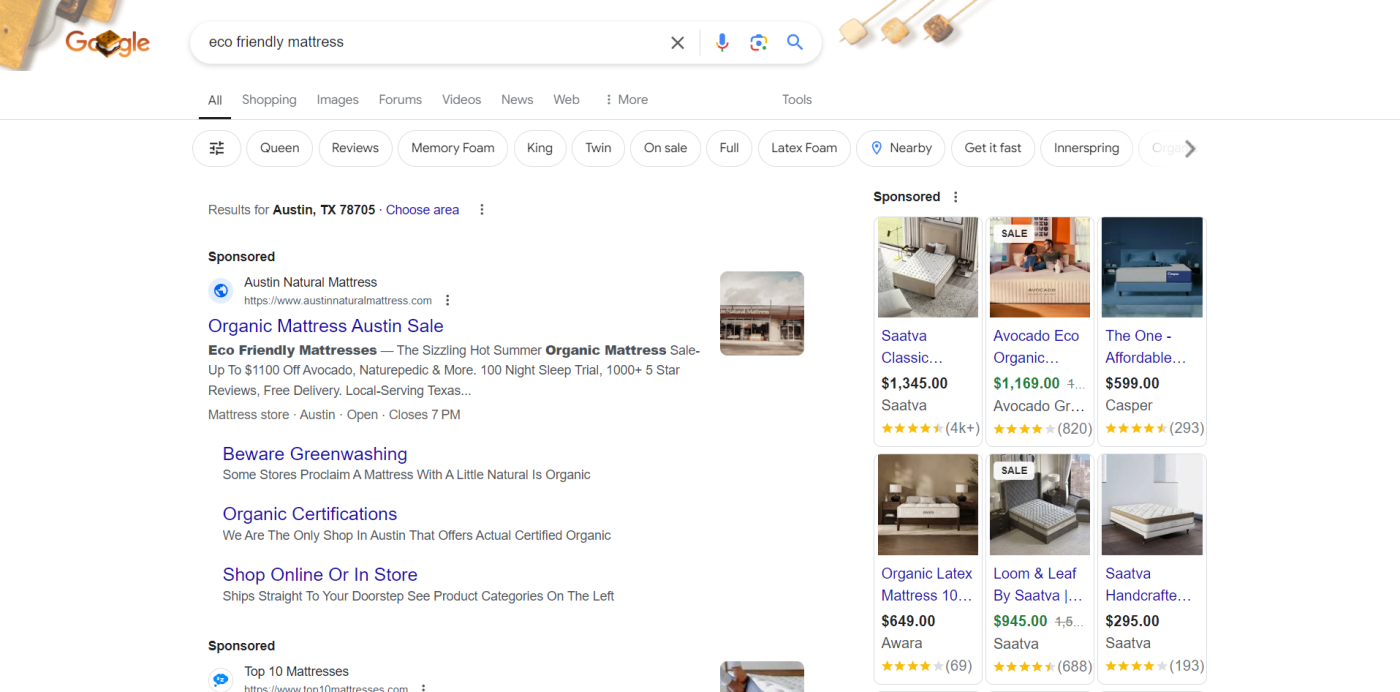Open Shop Online Or In Store sitelink
This screenshot has width=1400, height=692.
coord(320,575)
